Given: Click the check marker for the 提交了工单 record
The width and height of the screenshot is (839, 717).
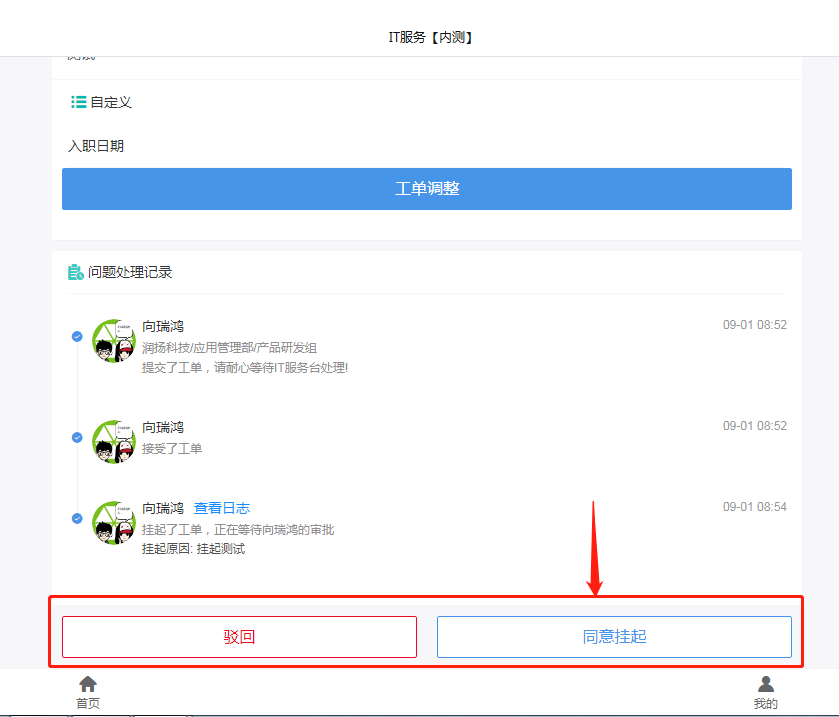Looking at the screenshot, I should click(77, 337).
